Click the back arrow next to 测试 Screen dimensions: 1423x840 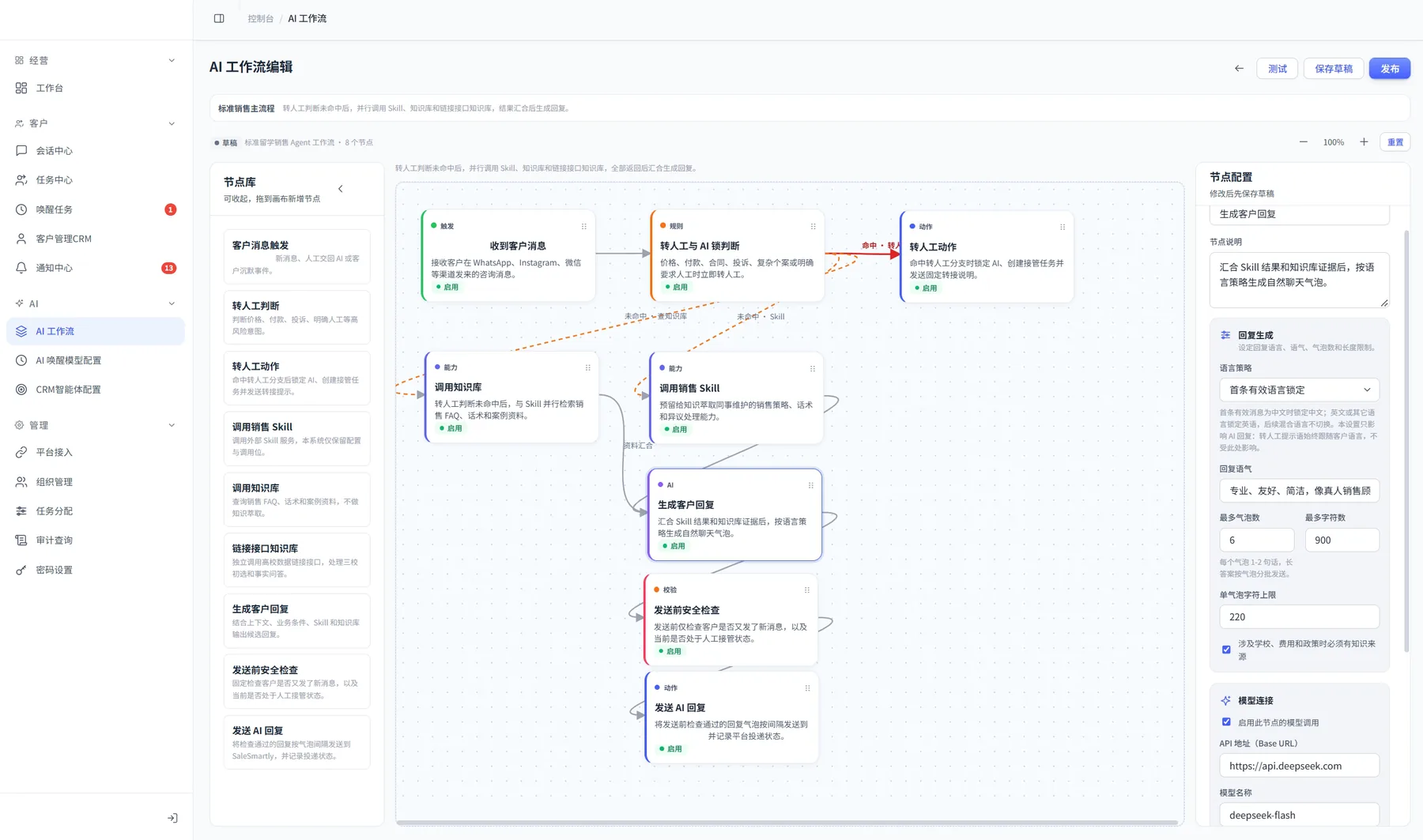(x=1239, y=69)
